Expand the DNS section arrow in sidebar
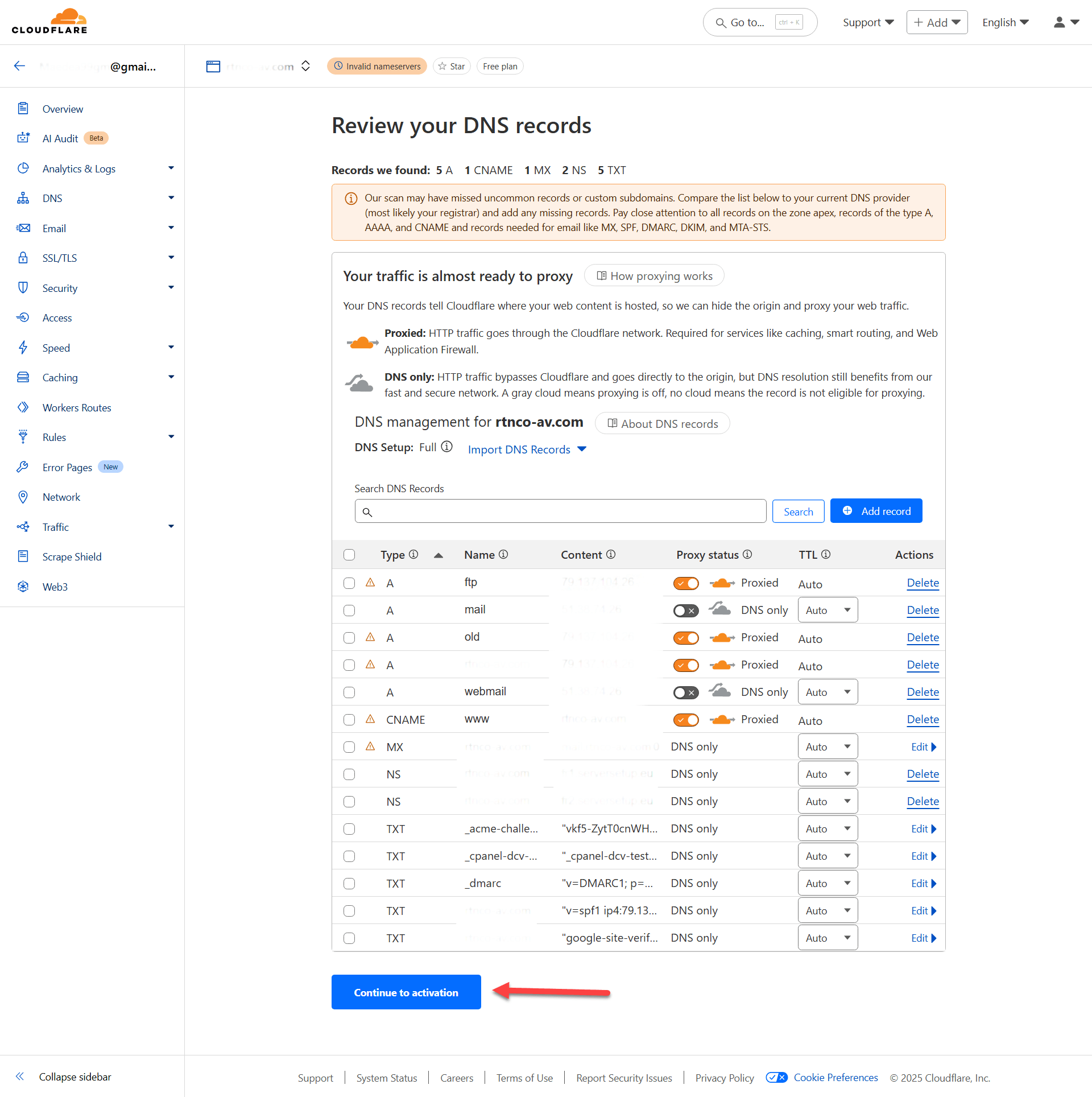Screen dimensions: 1092x1097 click(x=171, y=198)
